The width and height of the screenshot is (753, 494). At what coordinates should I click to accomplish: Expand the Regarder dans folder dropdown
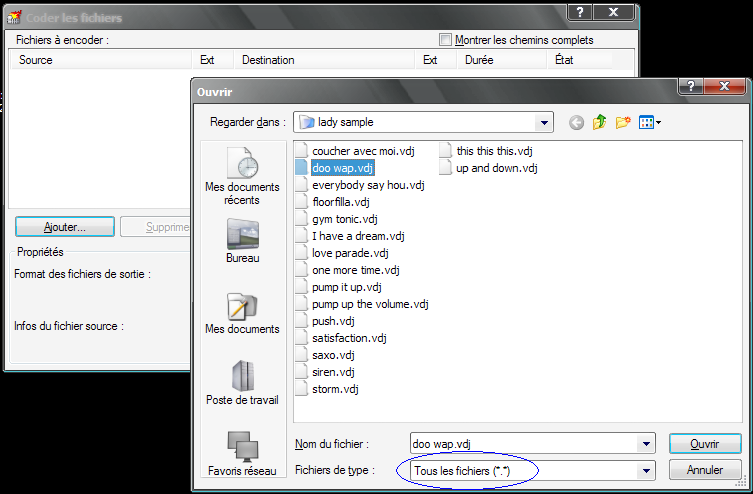pyautogui.click(x=543, y=123)
